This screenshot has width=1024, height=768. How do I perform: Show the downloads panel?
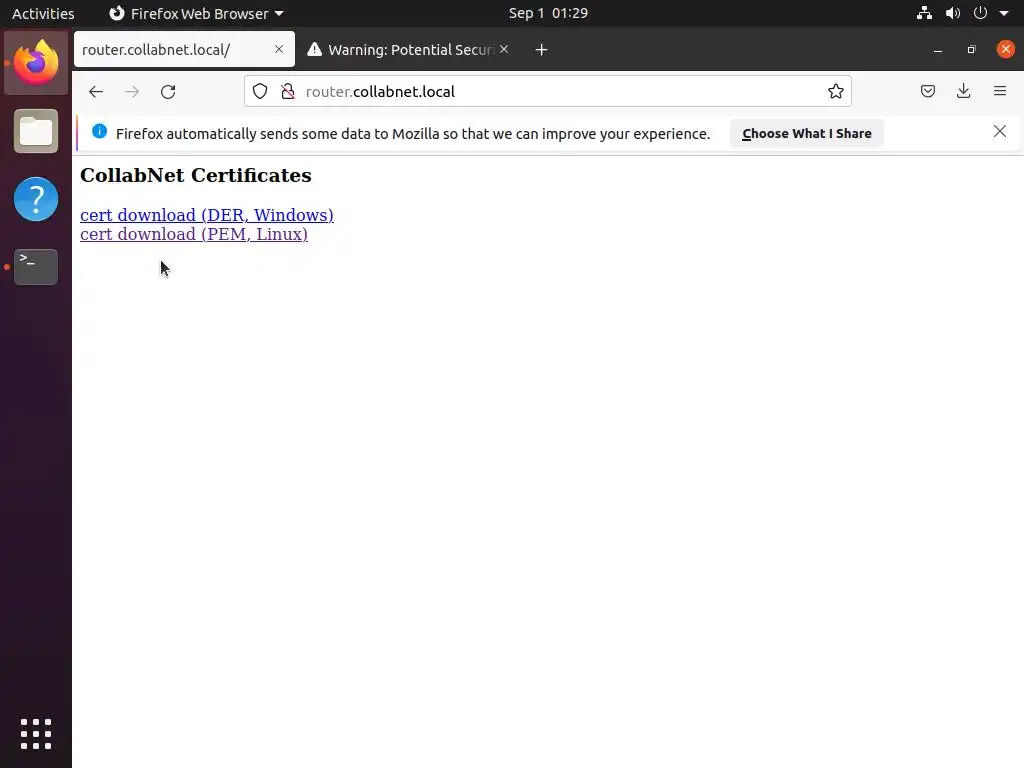click(x=963, y=91)
